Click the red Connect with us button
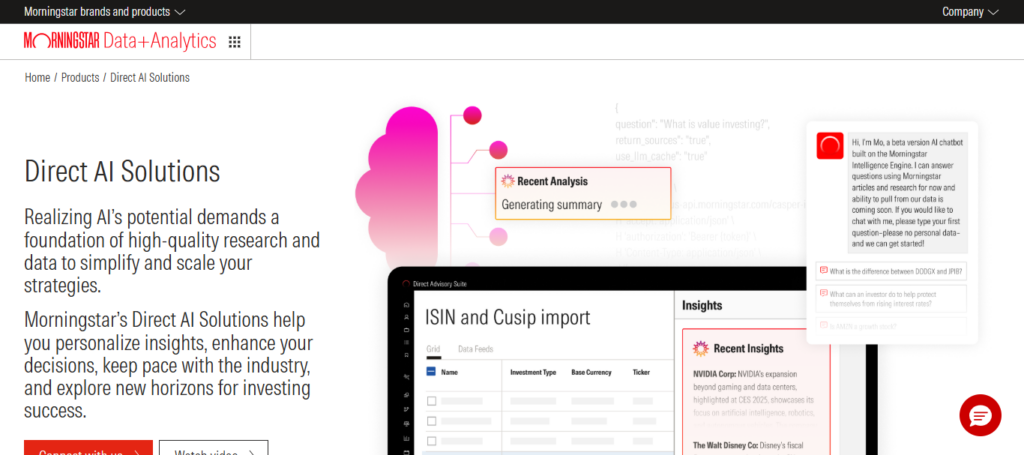The height and width of the screenshot is (455, 1024). (x=88, y=447)
